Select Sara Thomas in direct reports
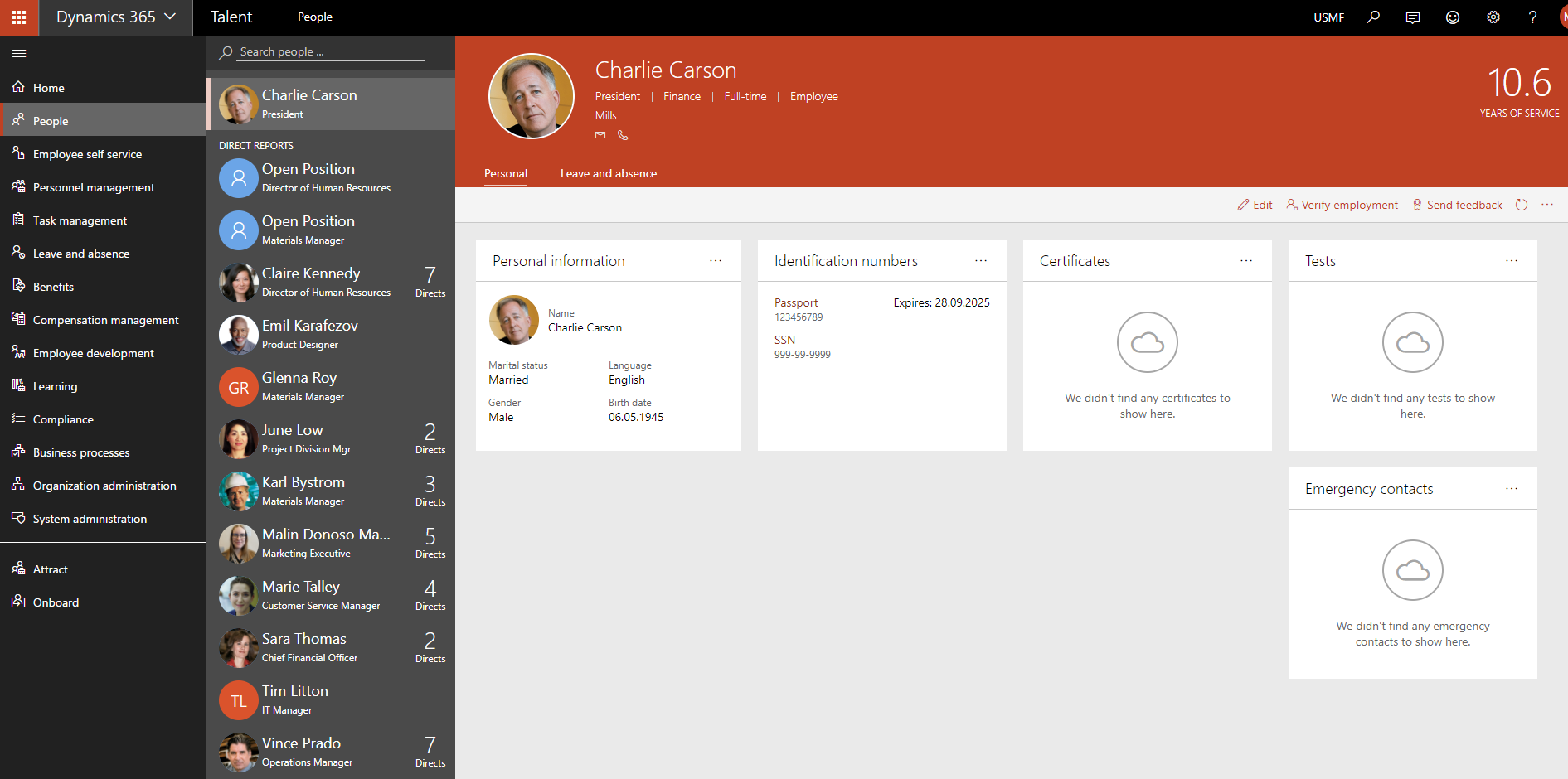The height and width of the screenshot is (779, 1568). pyautogui.click(x=331, y=647)
